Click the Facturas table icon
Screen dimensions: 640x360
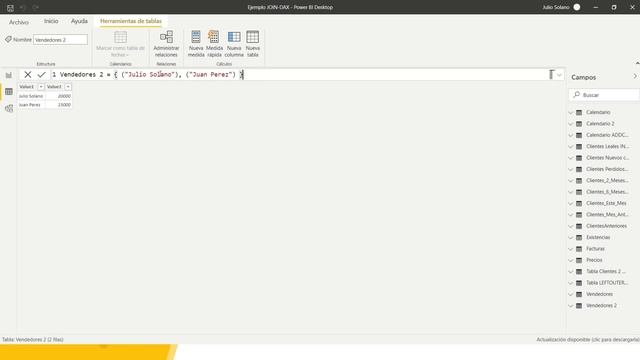pyautogui.click(x=579, y=249)
